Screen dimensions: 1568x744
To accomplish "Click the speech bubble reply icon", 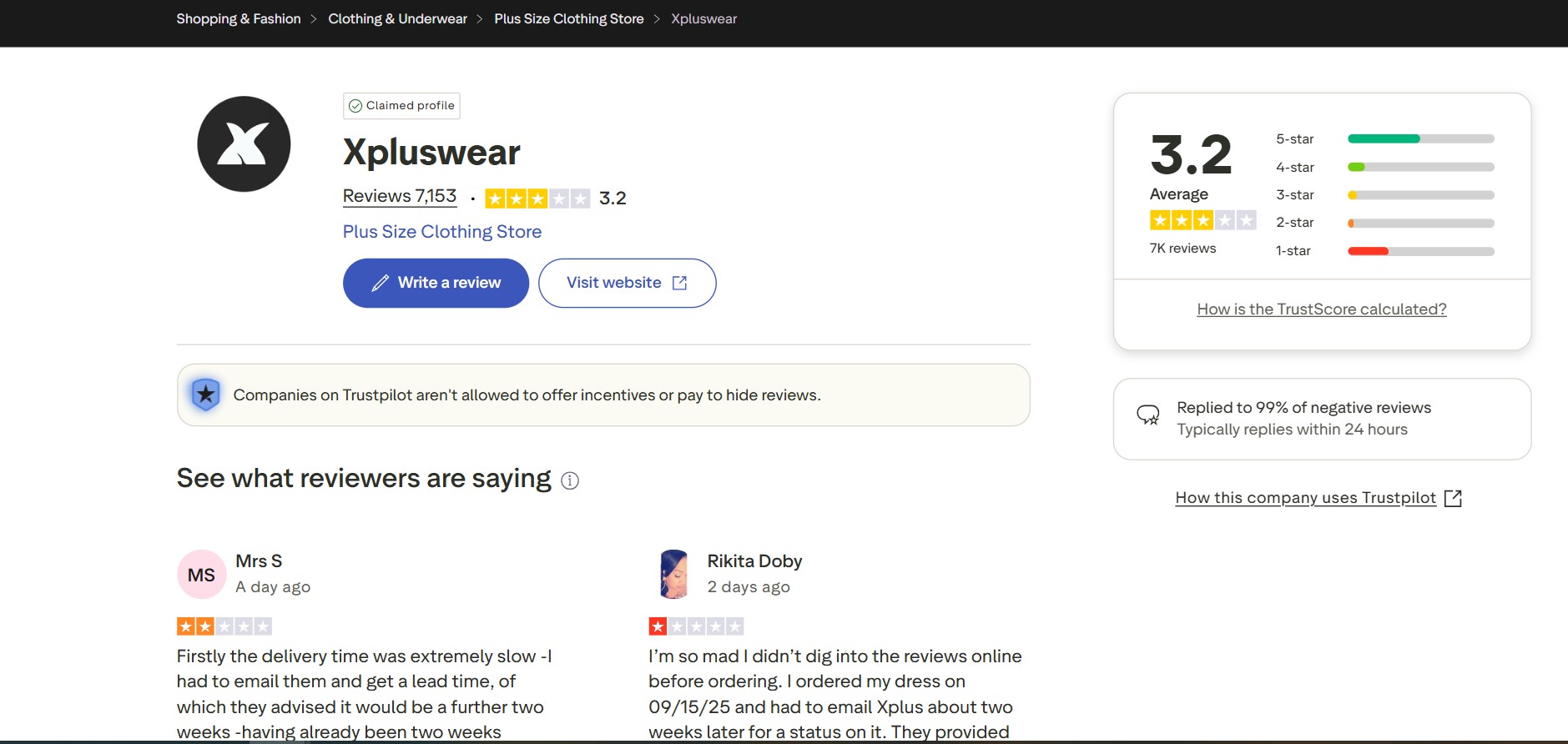I will (x=1148, y=415).
